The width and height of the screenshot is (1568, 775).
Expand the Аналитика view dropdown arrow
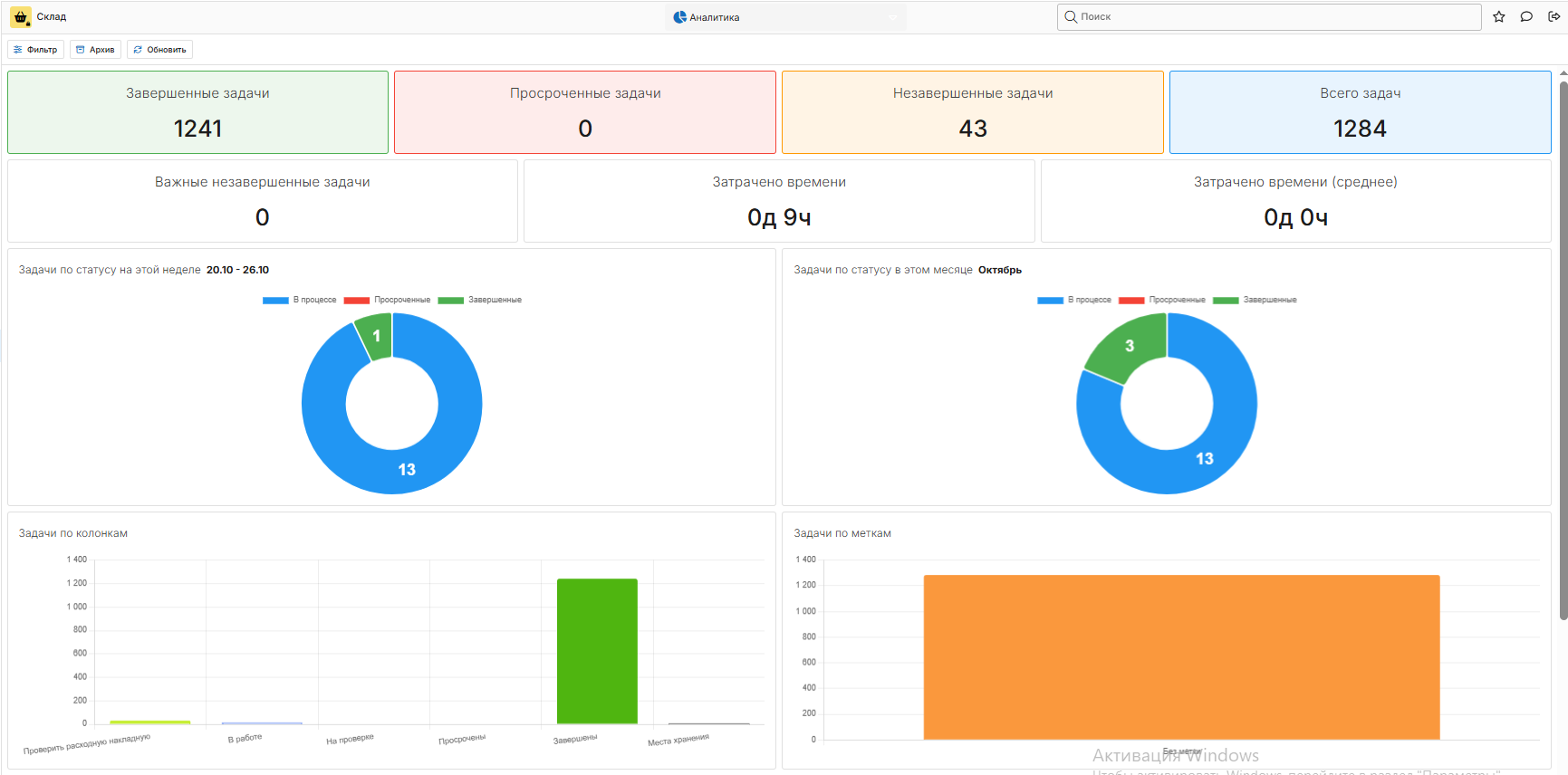892,17
